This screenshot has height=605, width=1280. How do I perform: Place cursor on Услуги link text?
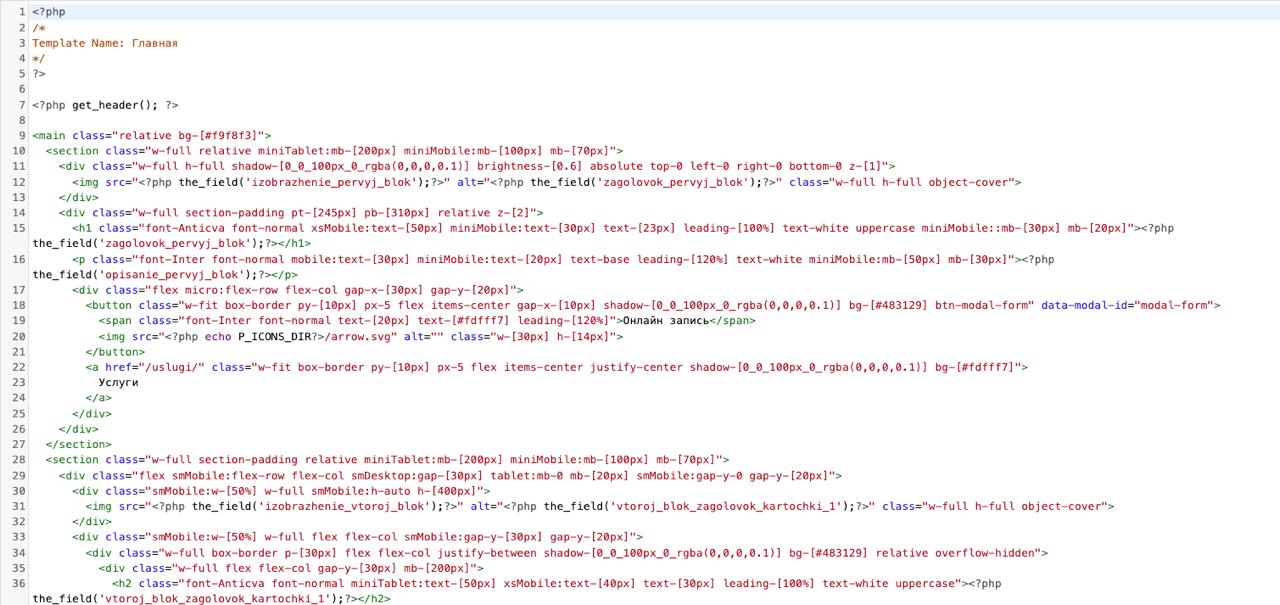click(118, 383)
